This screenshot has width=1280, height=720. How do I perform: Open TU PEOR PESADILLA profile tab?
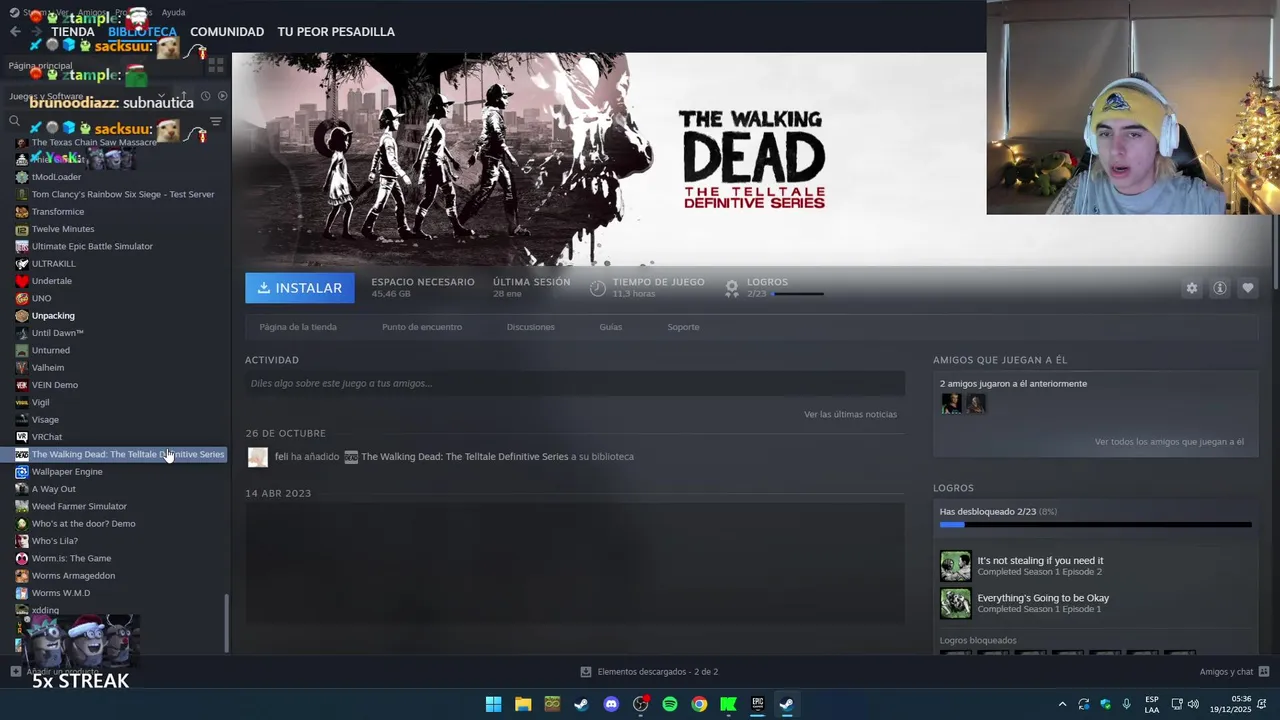pyautogui.click(x=336, y=32)
